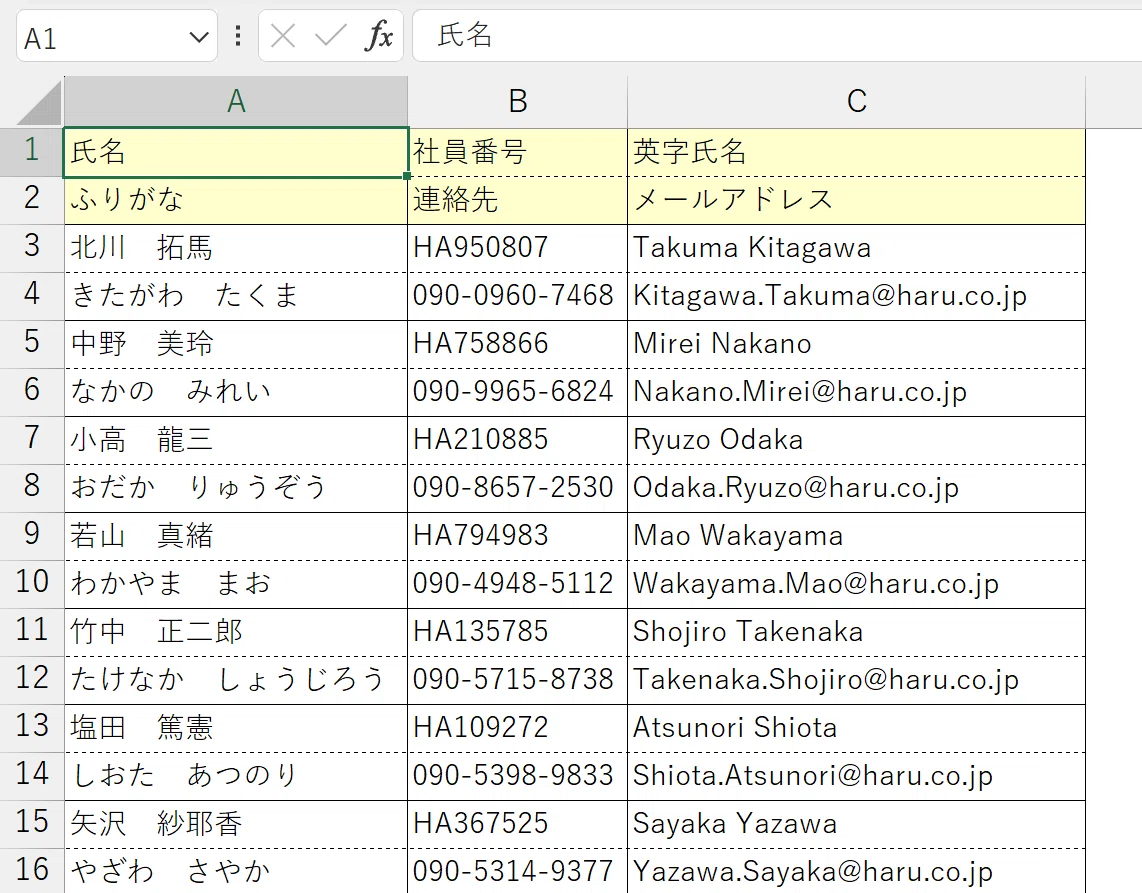Click the Insert Function fx icon
Screen dimensions: 1142x893
379,35
